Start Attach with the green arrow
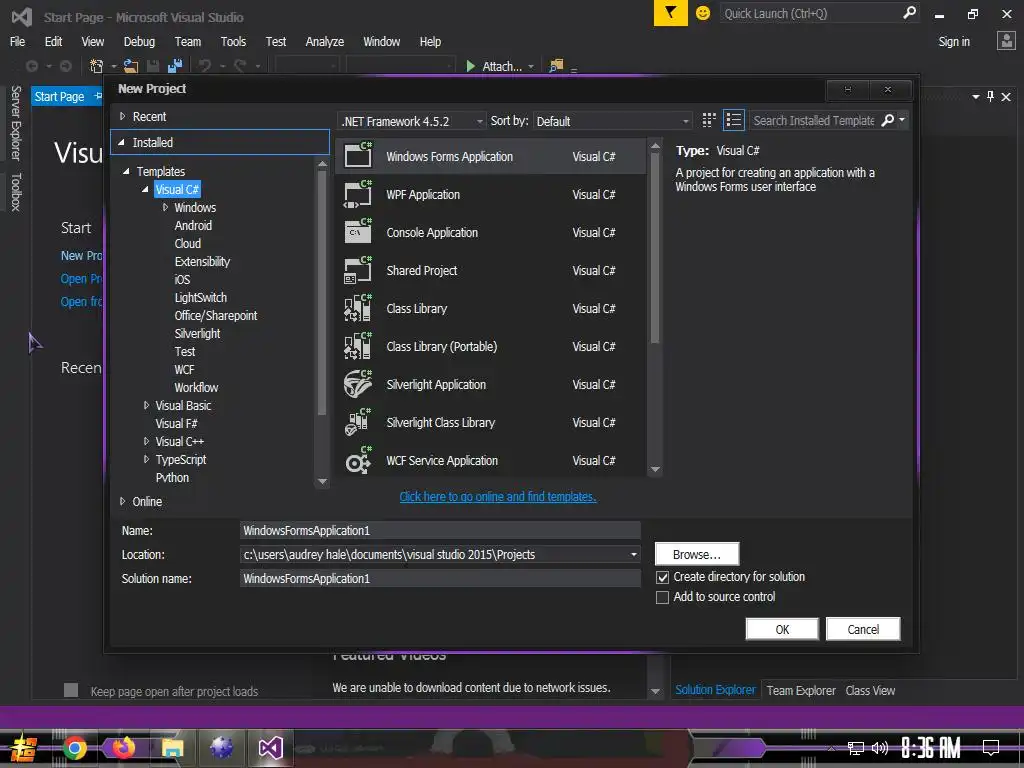The width and height of the screenshot is (1024, 768). [470, 66]
